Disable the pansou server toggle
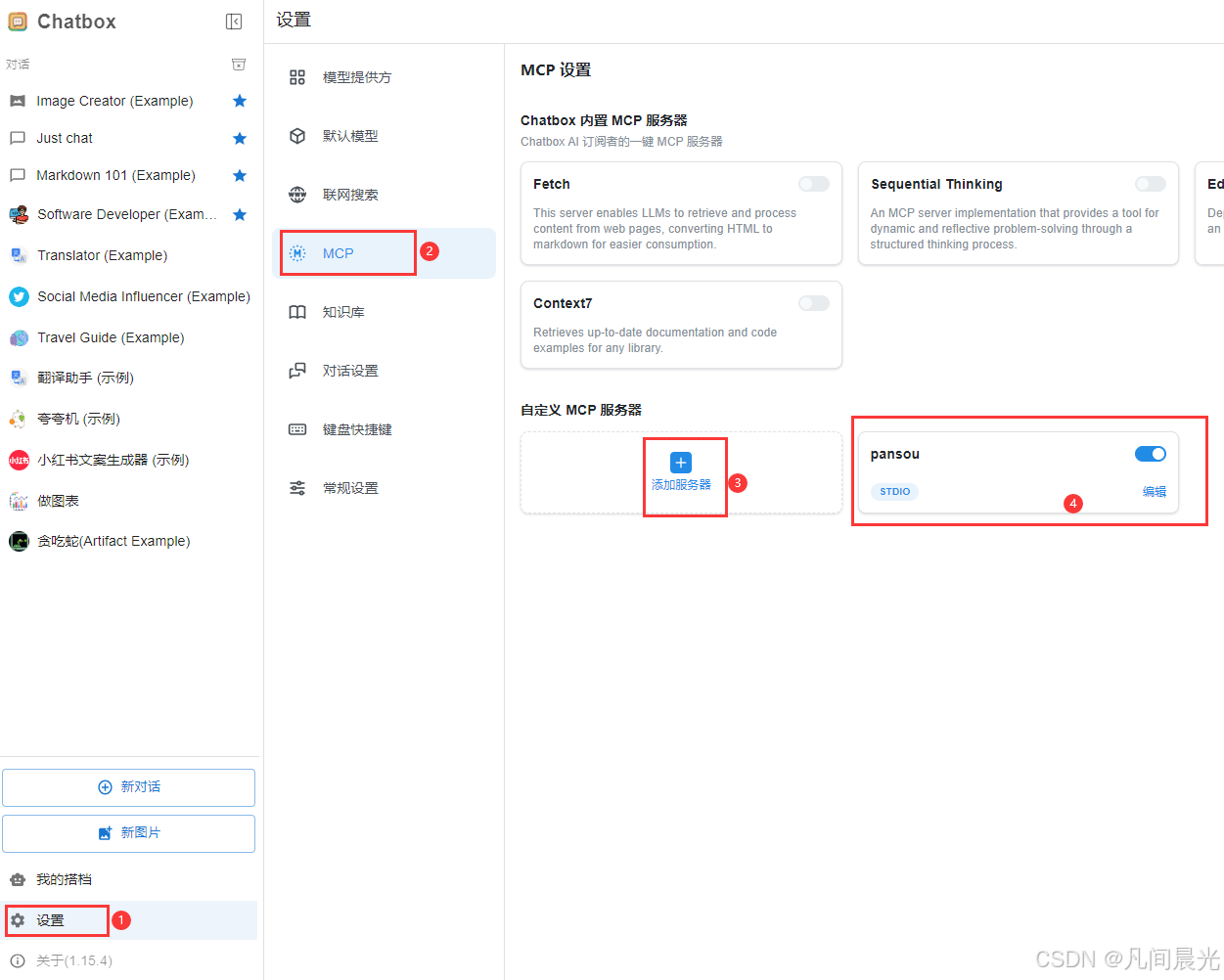Screen dimensions: 1224x980 [x=1150, y=454]
